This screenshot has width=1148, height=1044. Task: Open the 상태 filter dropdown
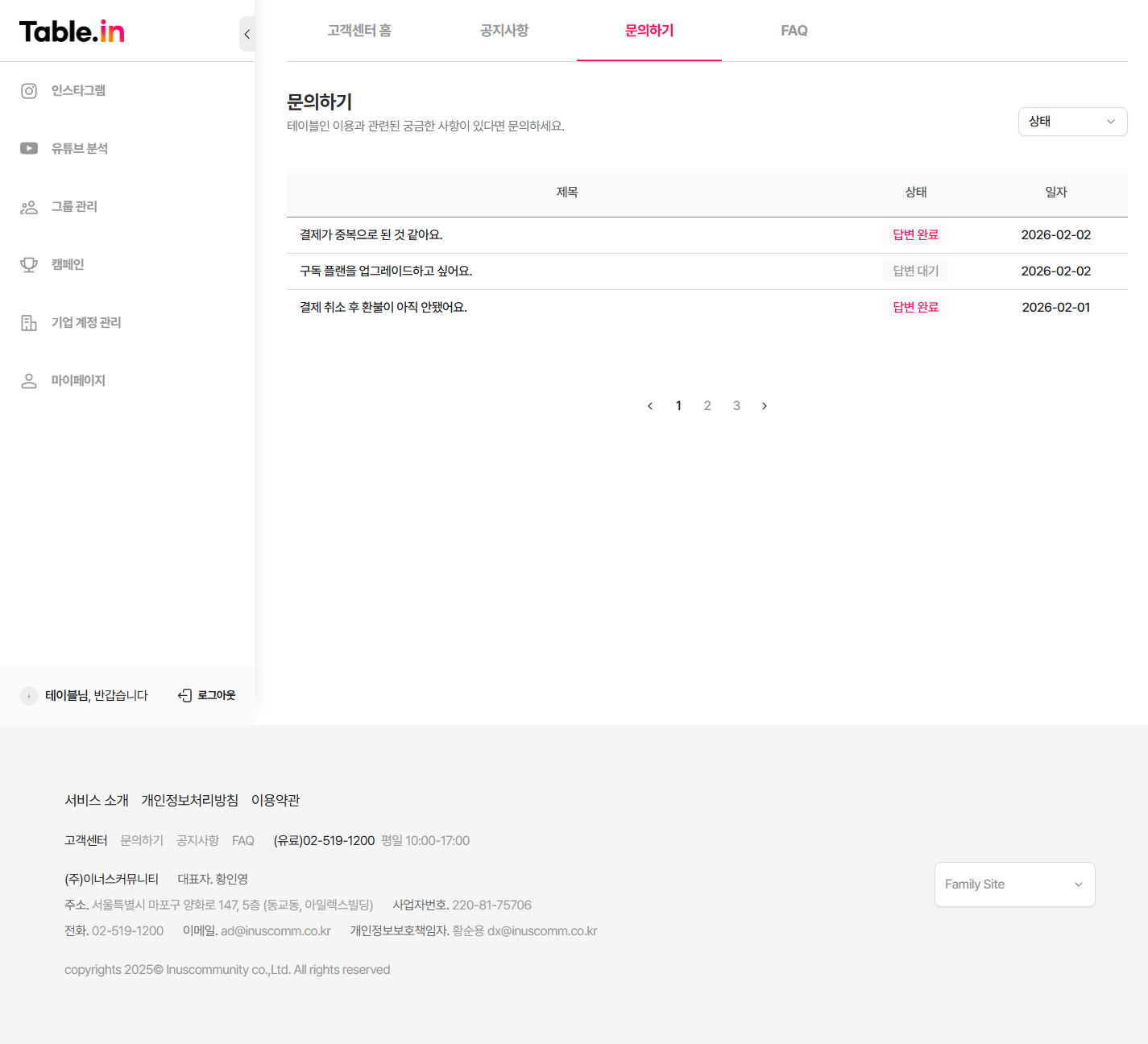tap(1071, 122)
